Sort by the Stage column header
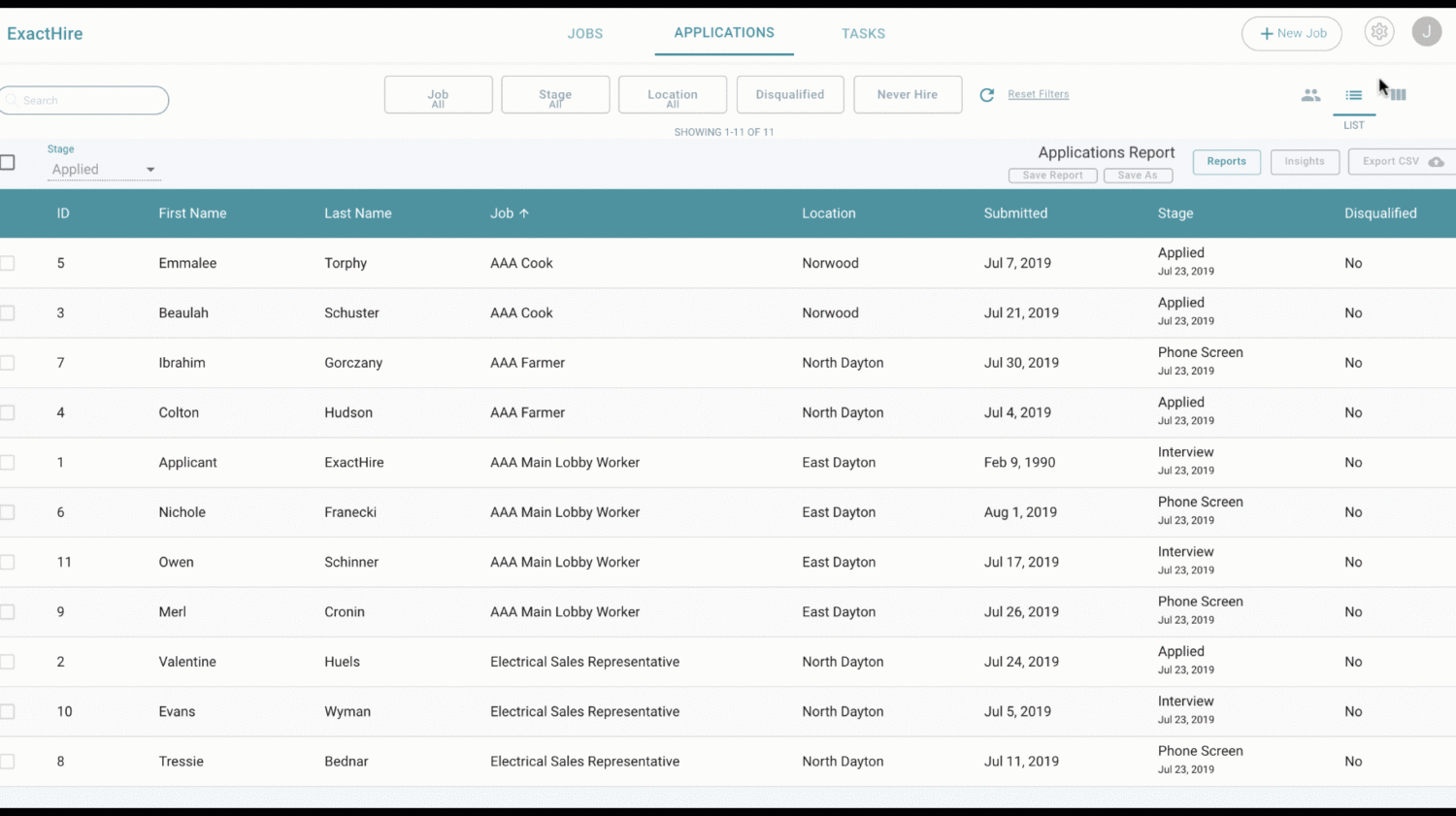The image size is (1456, 816). [x=1175, y=213]
